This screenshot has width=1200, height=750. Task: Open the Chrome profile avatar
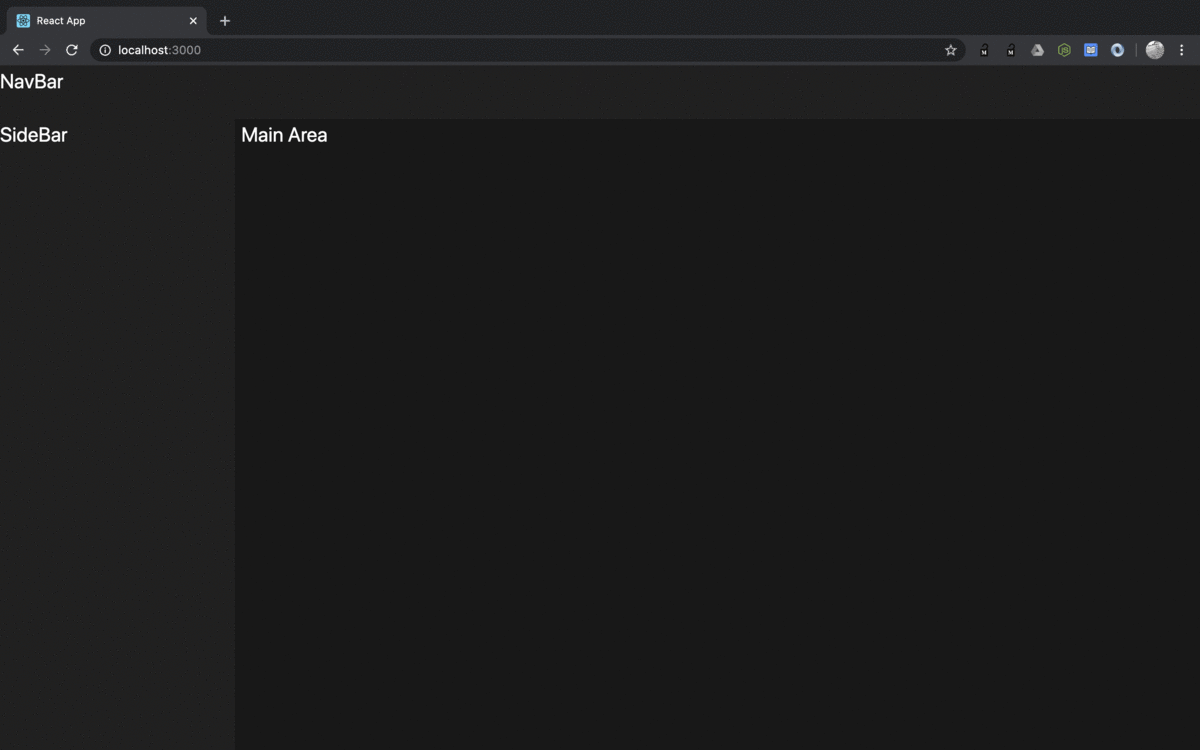1155,50
